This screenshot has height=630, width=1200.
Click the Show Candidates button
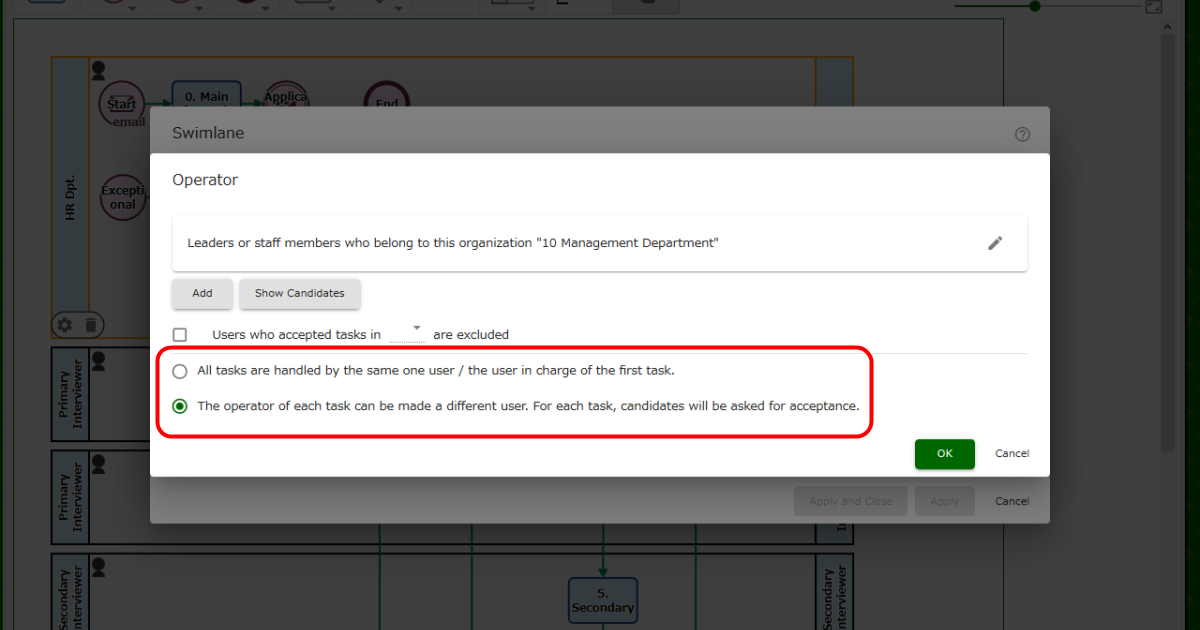[x=299, y=294]
